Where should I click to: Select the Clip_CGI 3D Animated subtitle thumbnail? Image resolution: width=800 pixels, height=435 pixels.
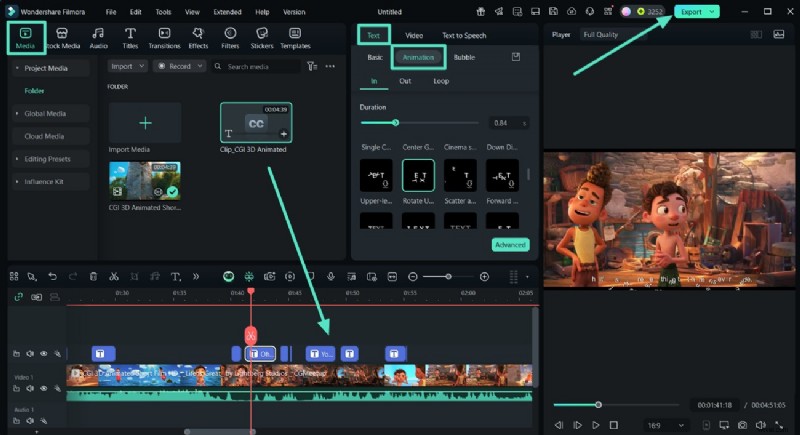click(x=256, y=123)
